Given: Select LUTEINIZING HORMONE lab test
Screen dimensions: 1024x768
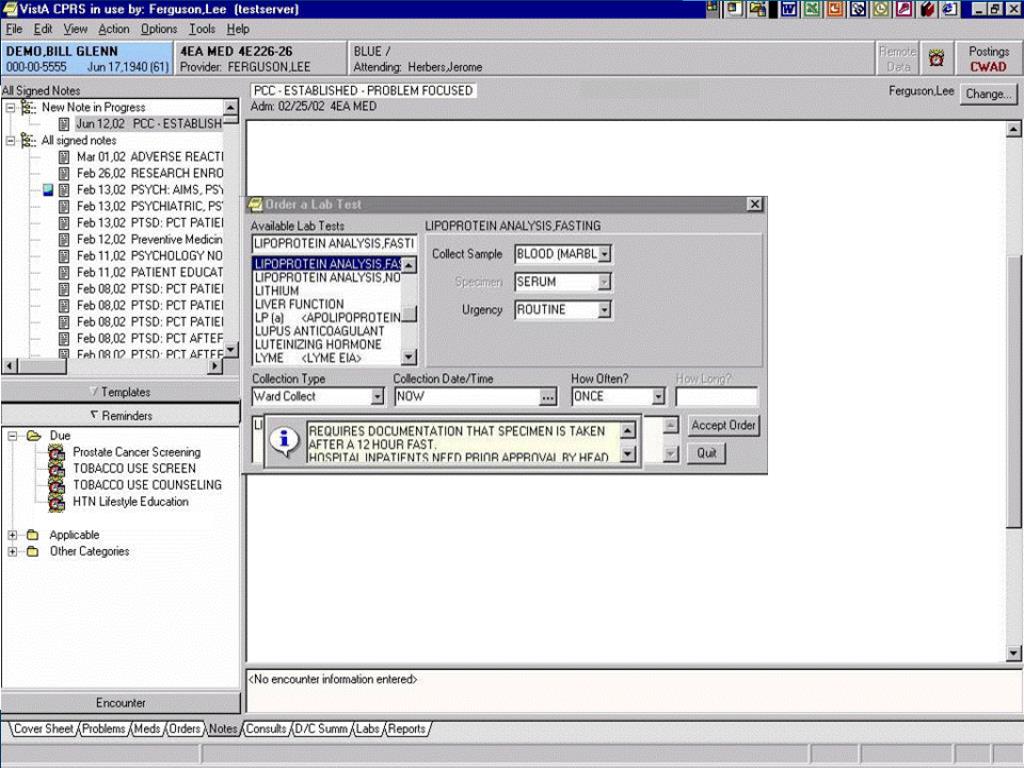Looking at the screenshot, I should point(318,345).
